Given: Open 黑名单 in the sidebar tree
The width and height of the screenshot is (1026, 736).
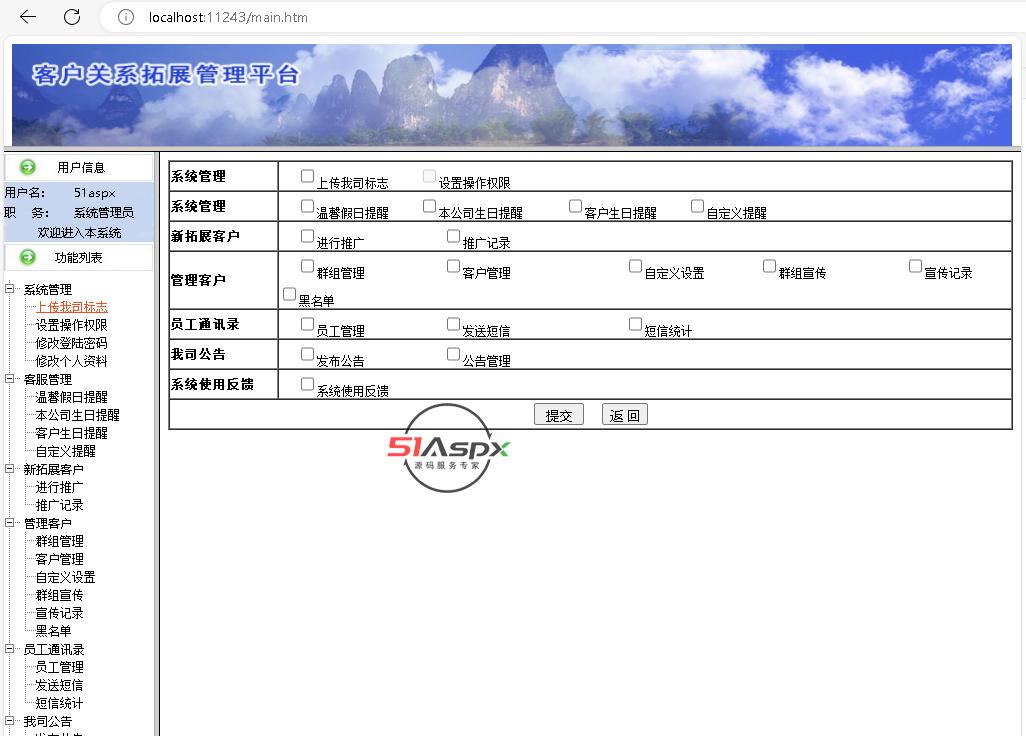Looking at the screenshot, I should 53,631.
